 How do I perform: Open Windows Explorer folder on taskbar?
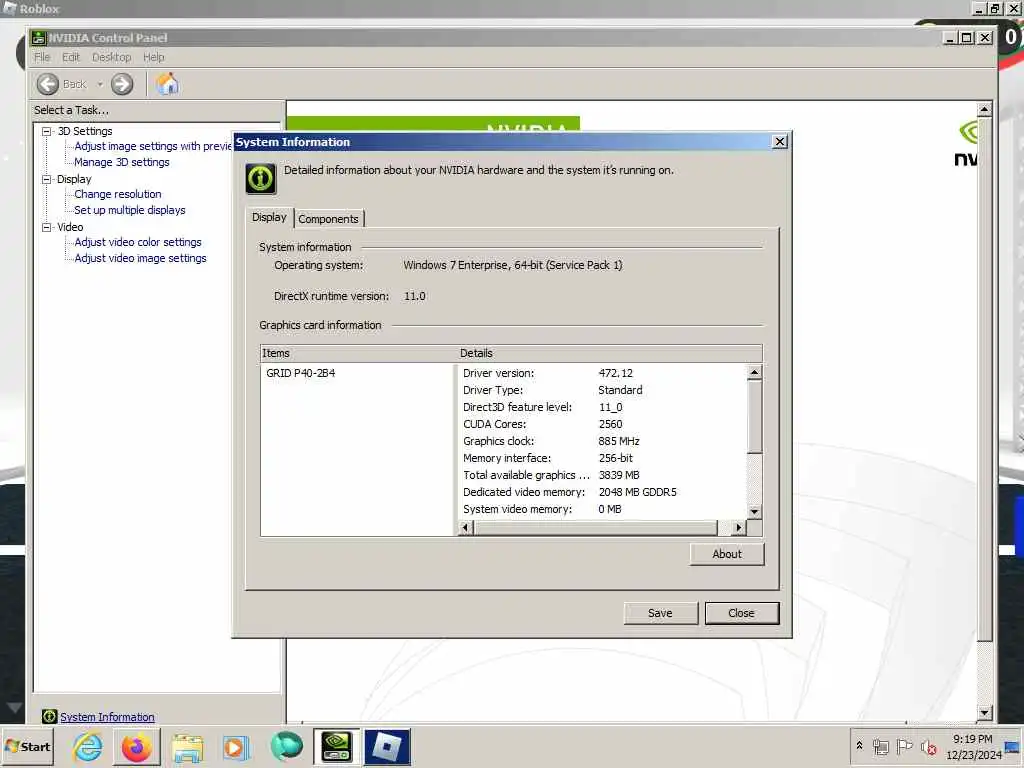(x=187, y=747)
